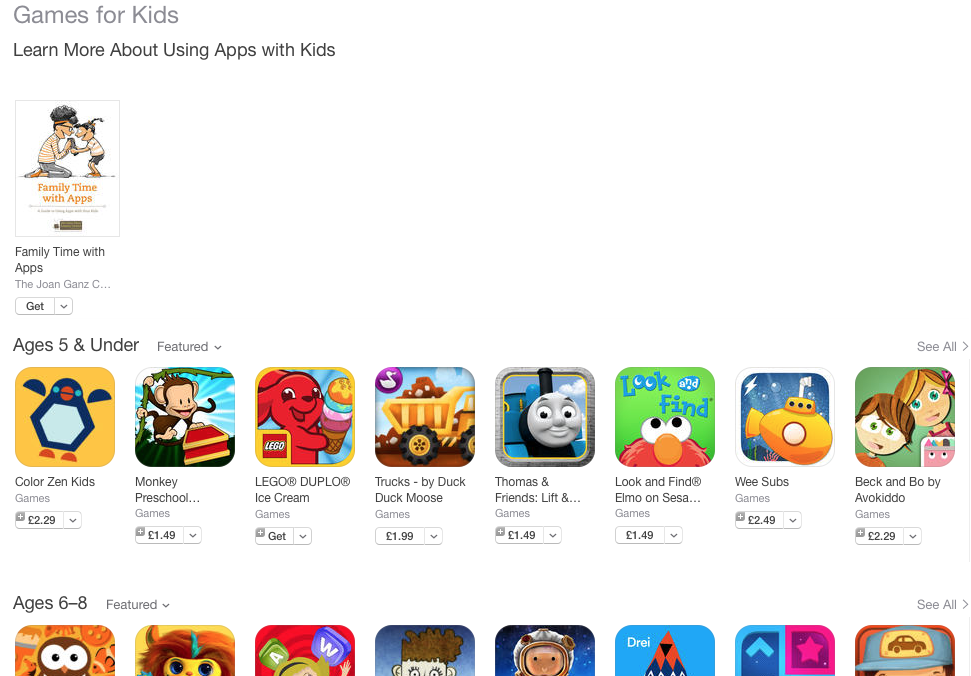This screenshot has height=676, width=971.
Task: Click the Thomas & Friends train icon
Action: click(545, 417)
